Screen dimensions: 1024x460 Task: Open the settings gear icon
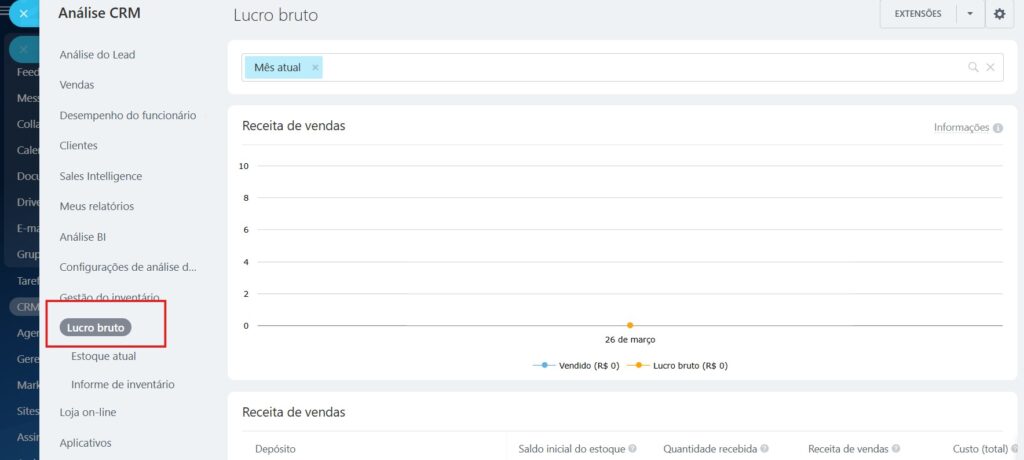1000,14
